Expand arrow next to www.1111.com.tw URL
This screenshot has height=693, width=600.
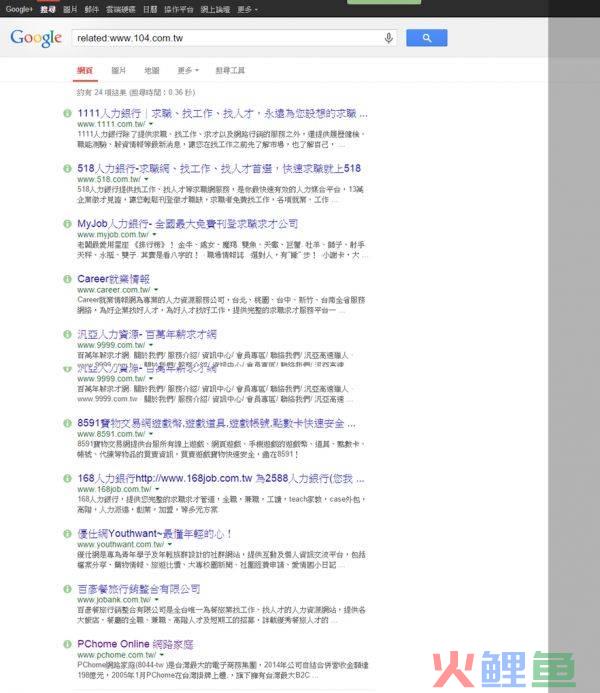(x=151, y=124)
